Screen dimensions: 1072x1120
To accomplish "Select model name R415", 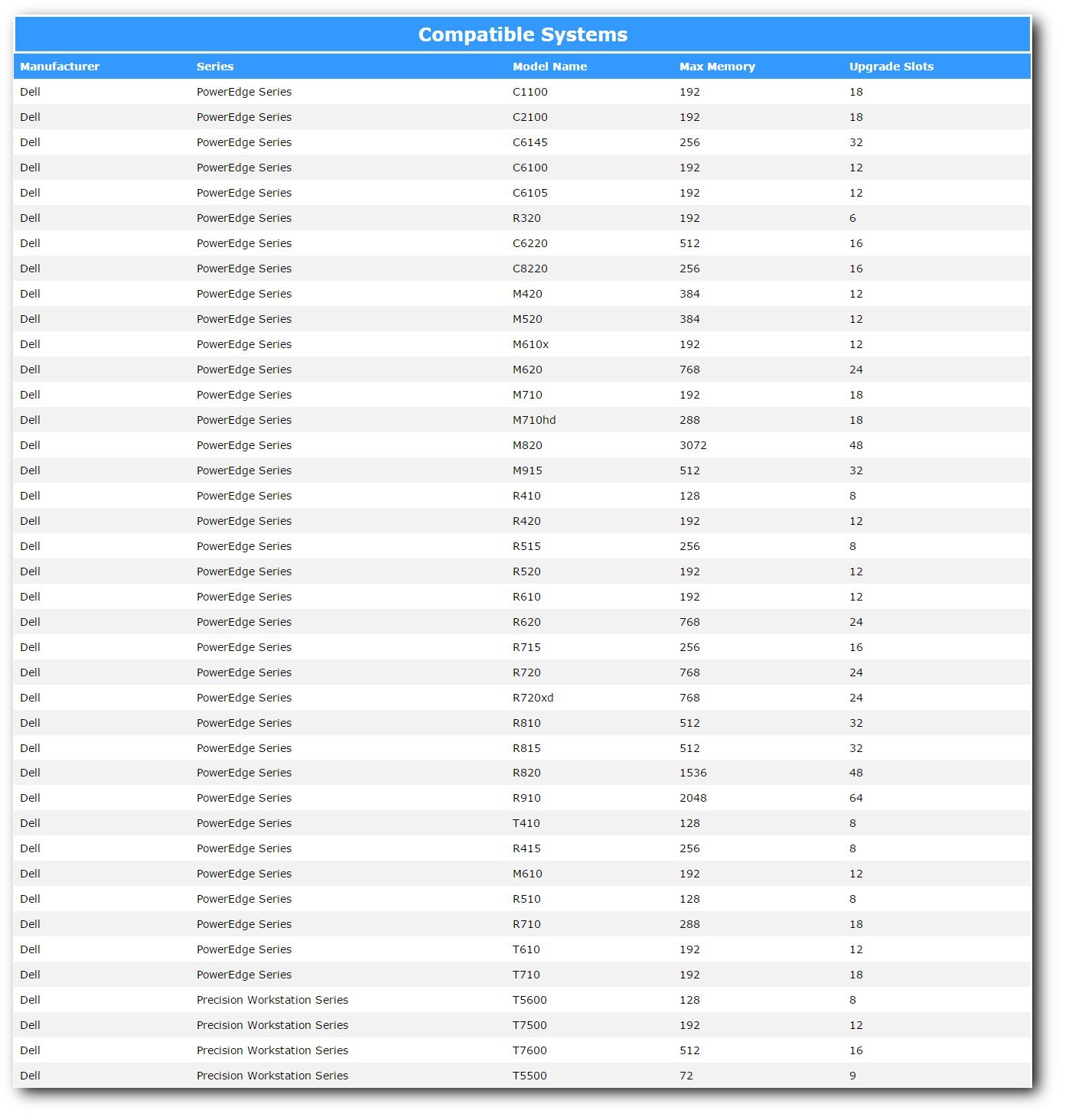I will [526, 848].
